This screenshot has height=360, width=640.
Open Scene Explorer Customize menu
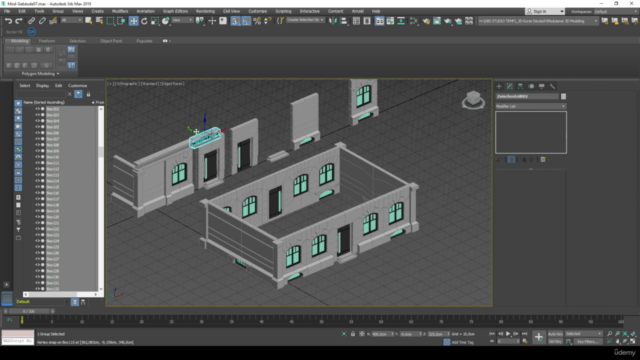coord(78,86)
